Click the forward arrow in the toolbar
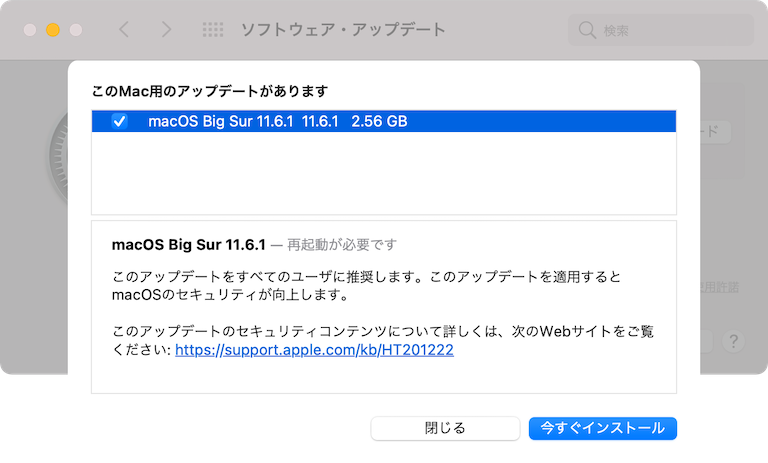Image resolution: width=768 pixels, height=463 pixels. [x=167, y=29]
